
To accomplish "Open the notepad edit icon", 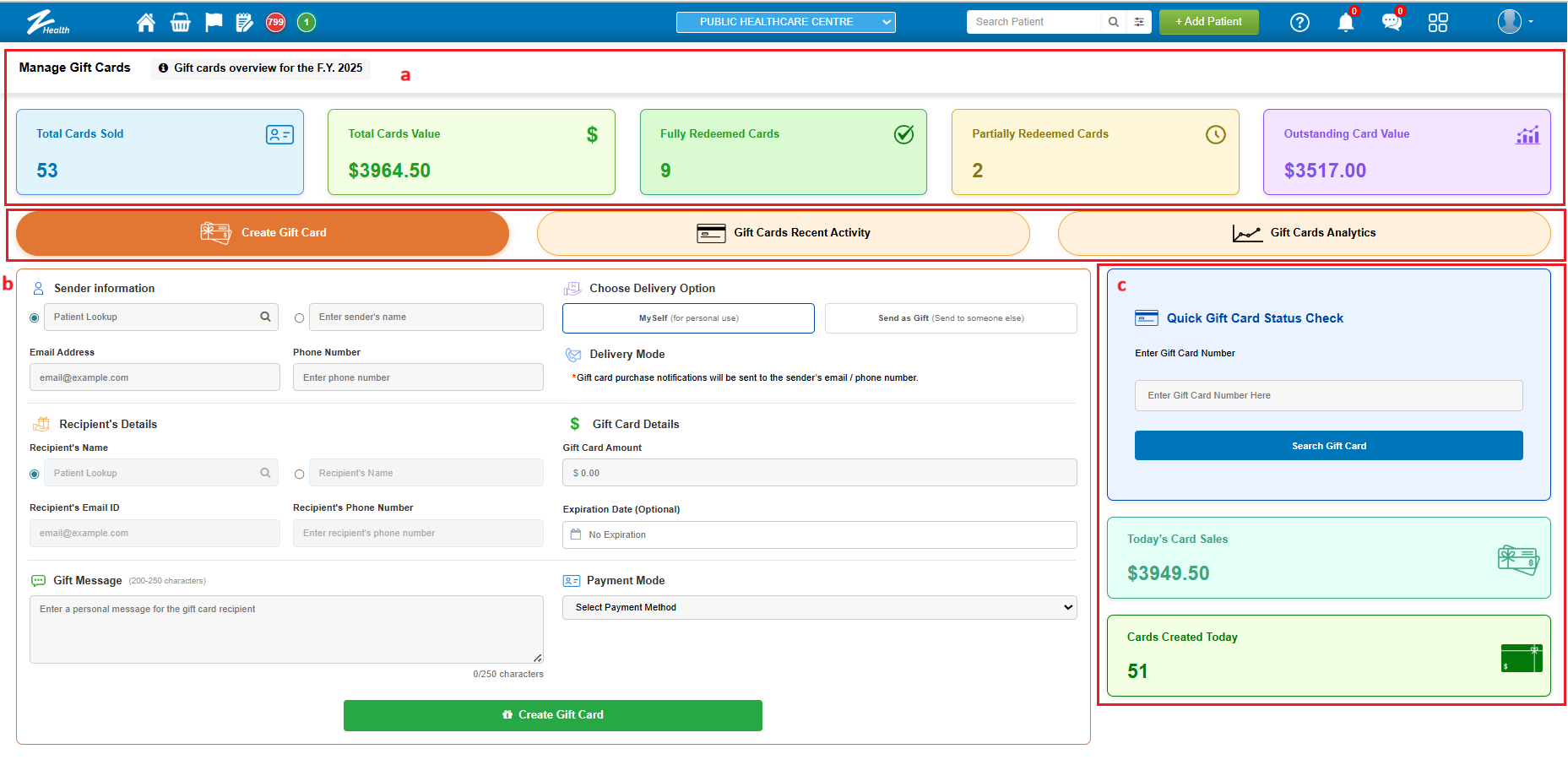I will click(x=244, y=23).
